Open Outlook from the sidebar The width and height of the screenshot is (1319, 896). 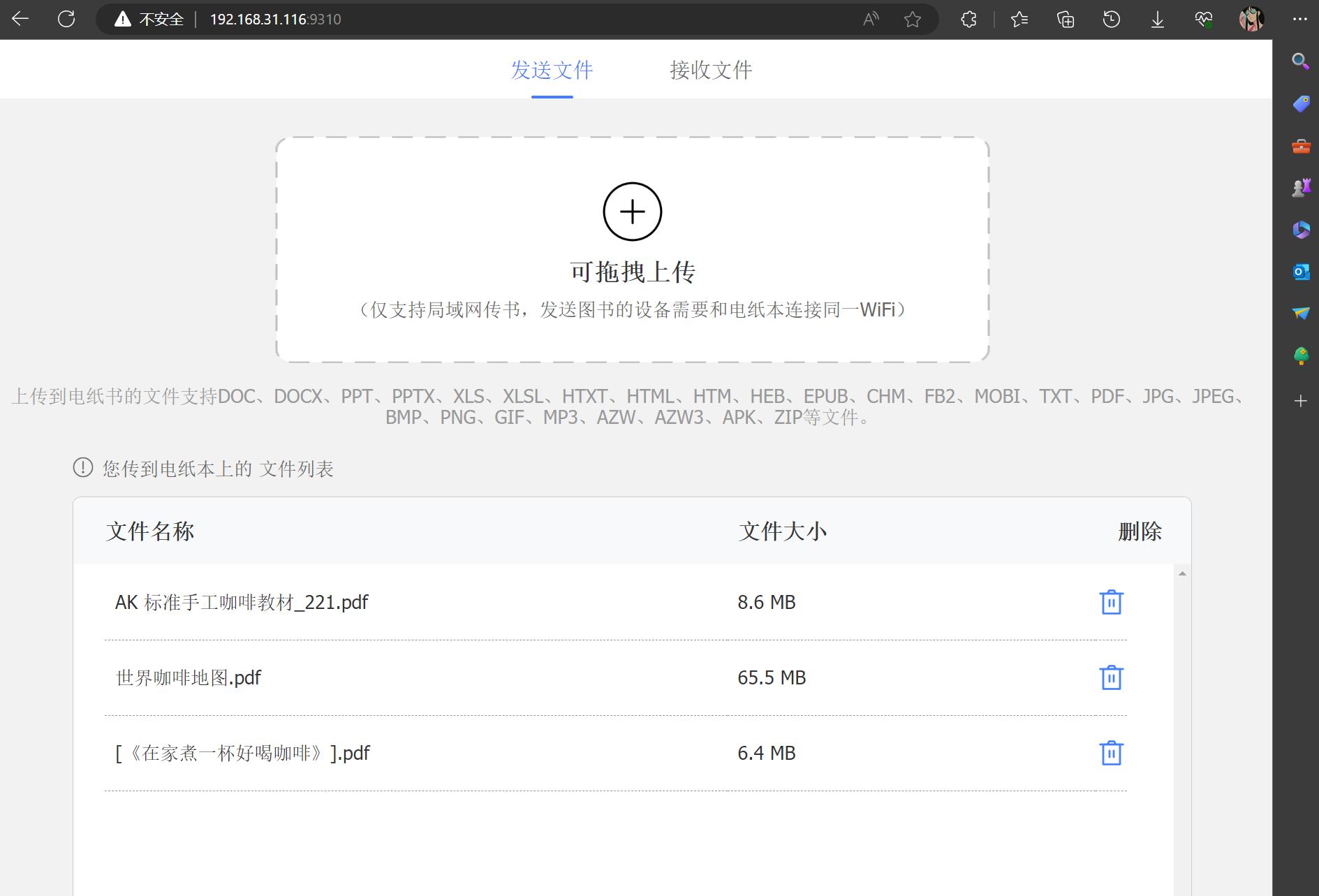[x=1299, y=272]
